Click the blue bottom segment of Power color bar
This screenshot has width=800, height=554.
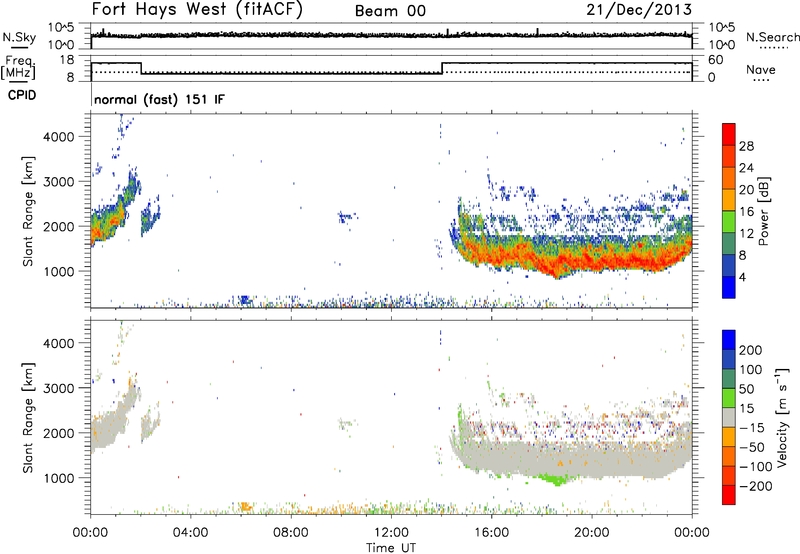729,287
